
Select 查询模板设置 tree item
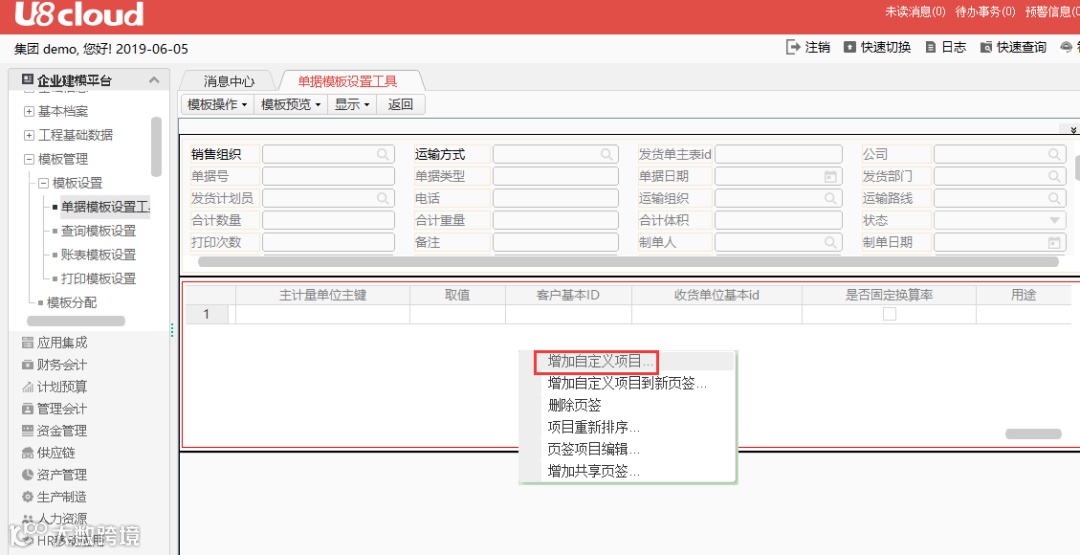point(98,231)
